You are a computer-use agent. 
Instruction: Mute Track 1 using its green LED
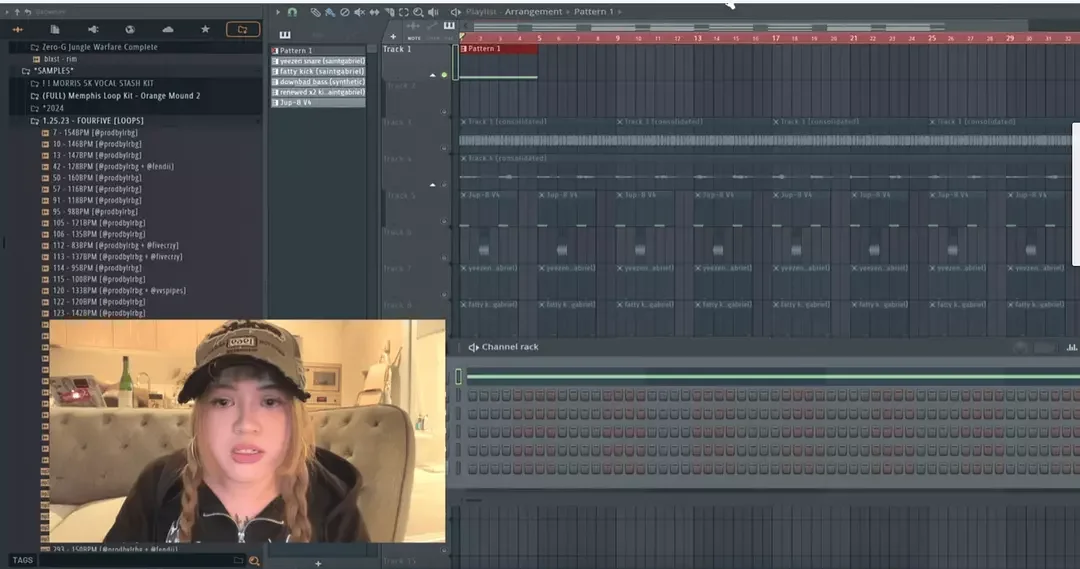pos(444,75)
